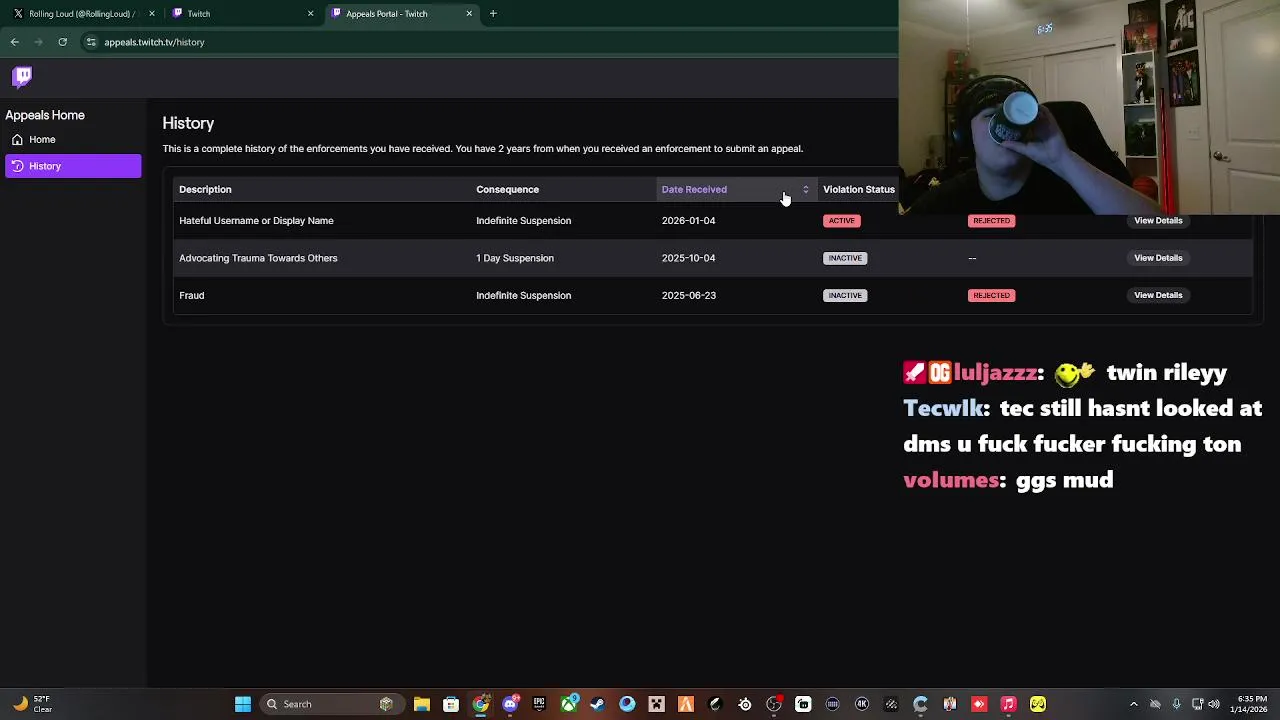Close the Rolling Loud tab
This screenshot has height=720, width=1280.
(x=152, y=14)
